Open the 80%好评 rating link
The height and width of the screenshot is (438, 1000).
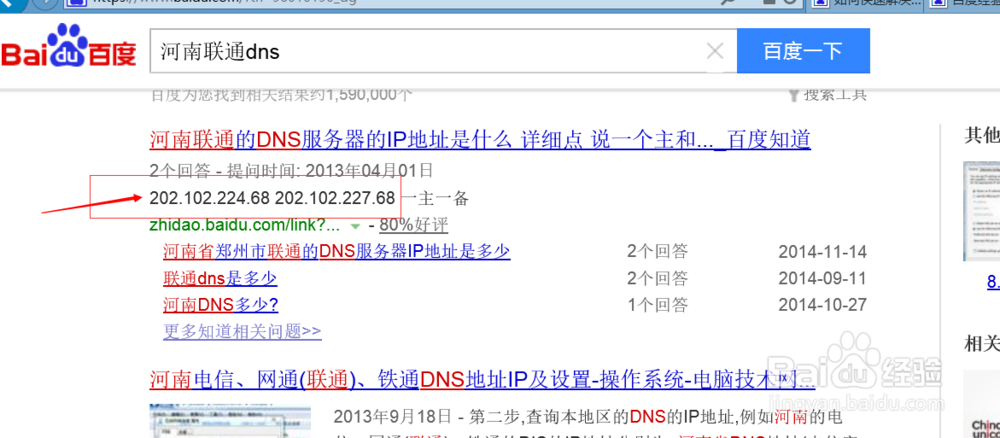[413, 226]
